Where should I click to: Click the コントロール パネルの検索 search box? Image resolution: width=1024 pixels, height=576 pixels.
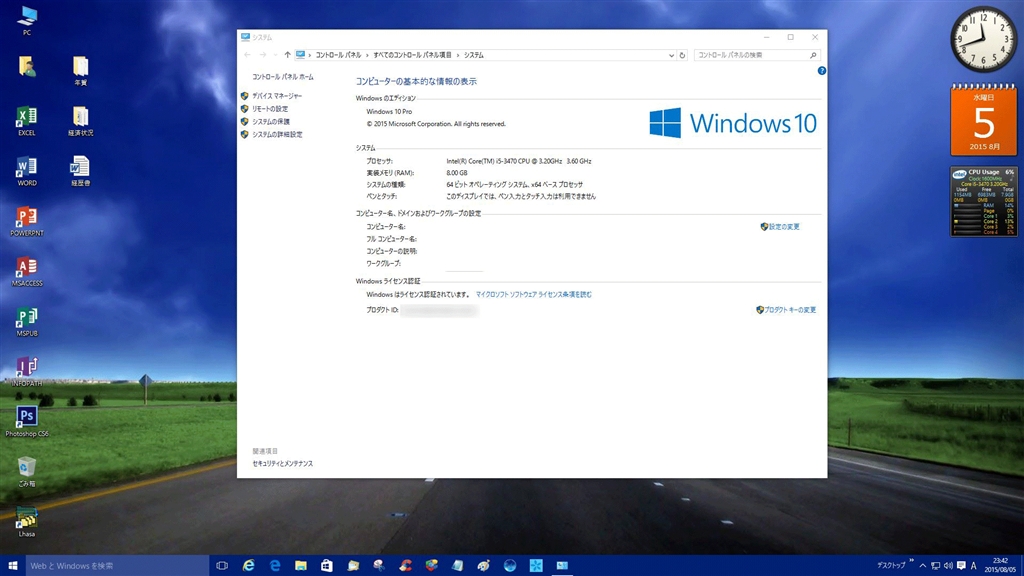pyautogui.click(x=752, y=55)
